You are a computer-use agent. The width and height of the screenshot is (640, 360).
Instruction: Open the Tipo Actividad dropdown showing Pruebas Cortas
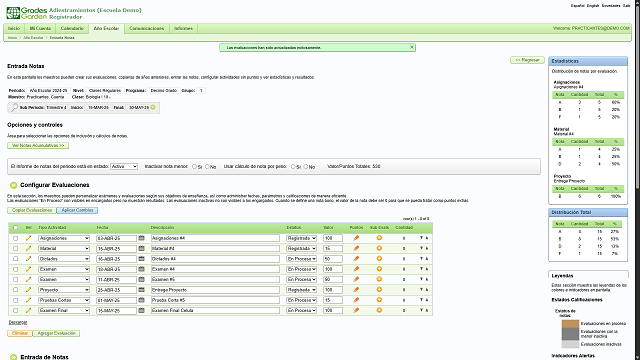click(x=64, y=300)
